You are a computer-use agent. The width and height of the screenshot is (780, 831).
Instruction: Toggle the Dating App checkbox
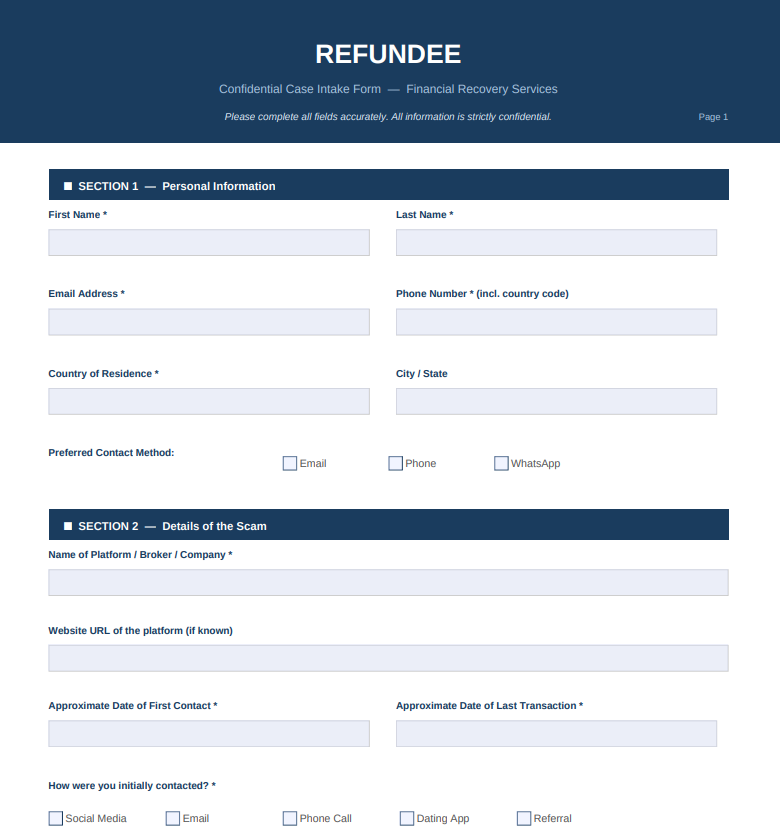pyautogui.click(x=407, y=818)
